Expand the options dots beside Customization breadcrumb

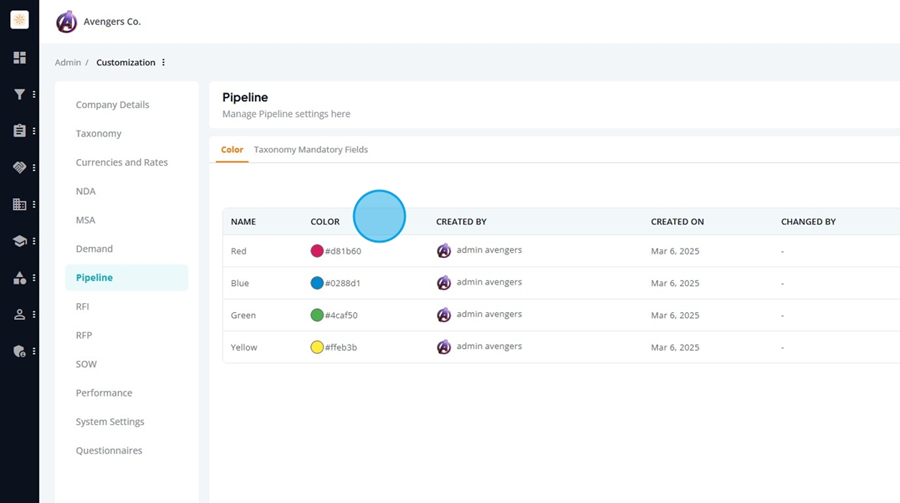pos(164,62)
